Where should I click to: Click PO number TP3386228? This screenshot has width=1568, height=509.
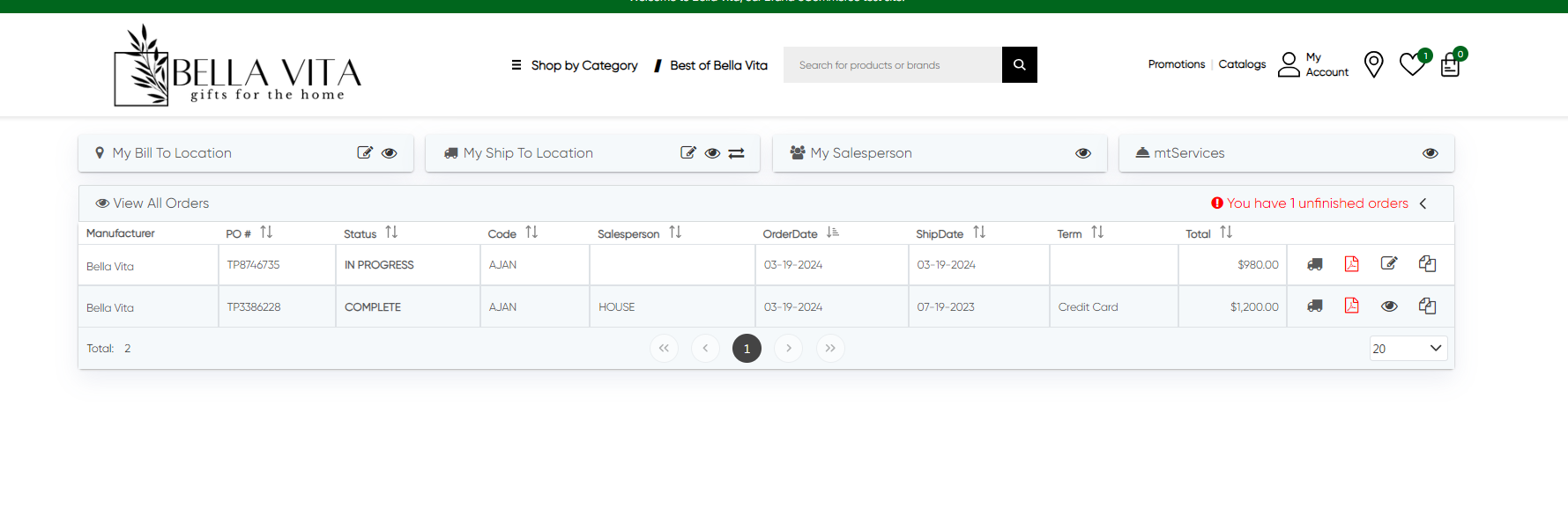(254, 307)
